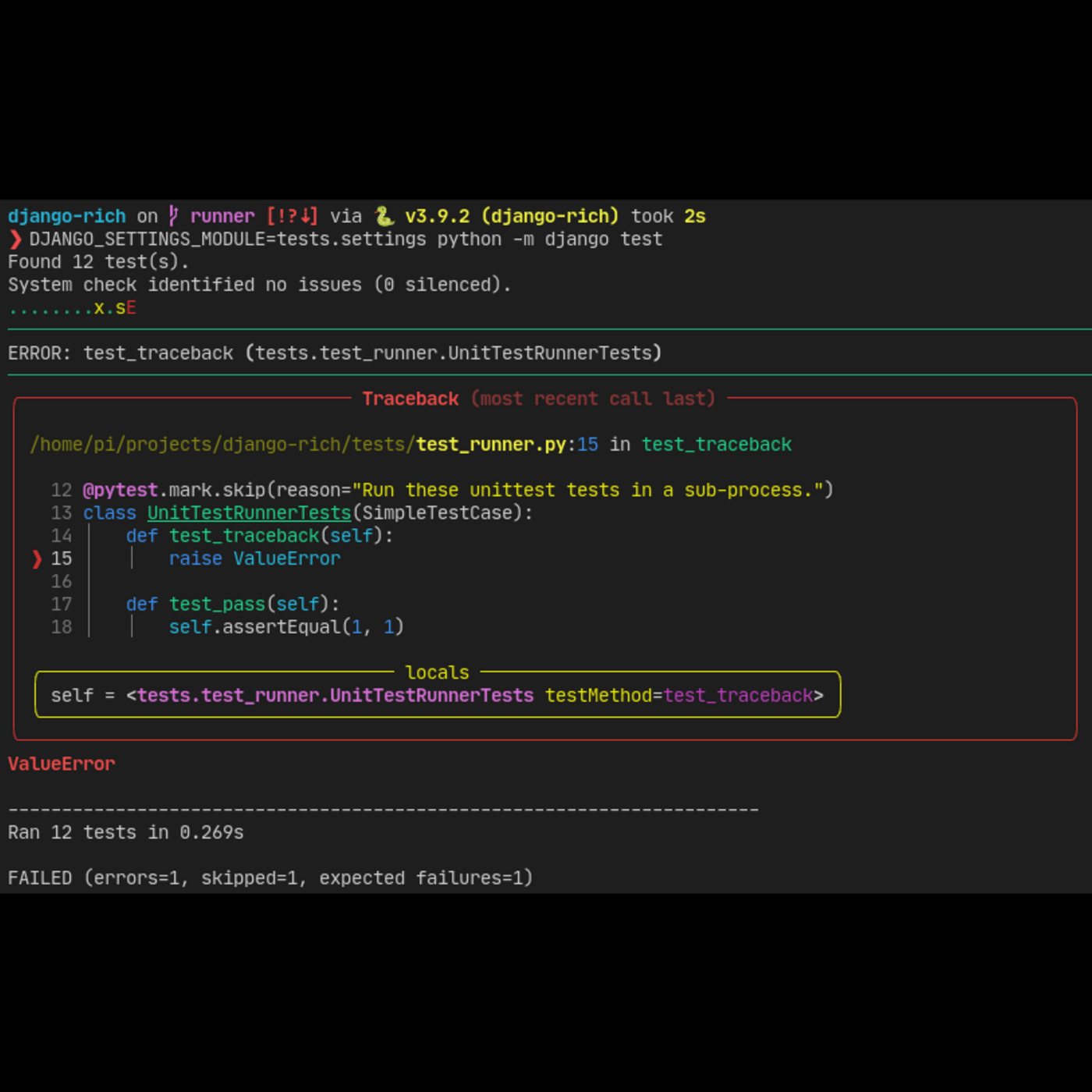Click the runner branch name
The width and height of the screenshot is (1092, 1092).
pos(222,216)
